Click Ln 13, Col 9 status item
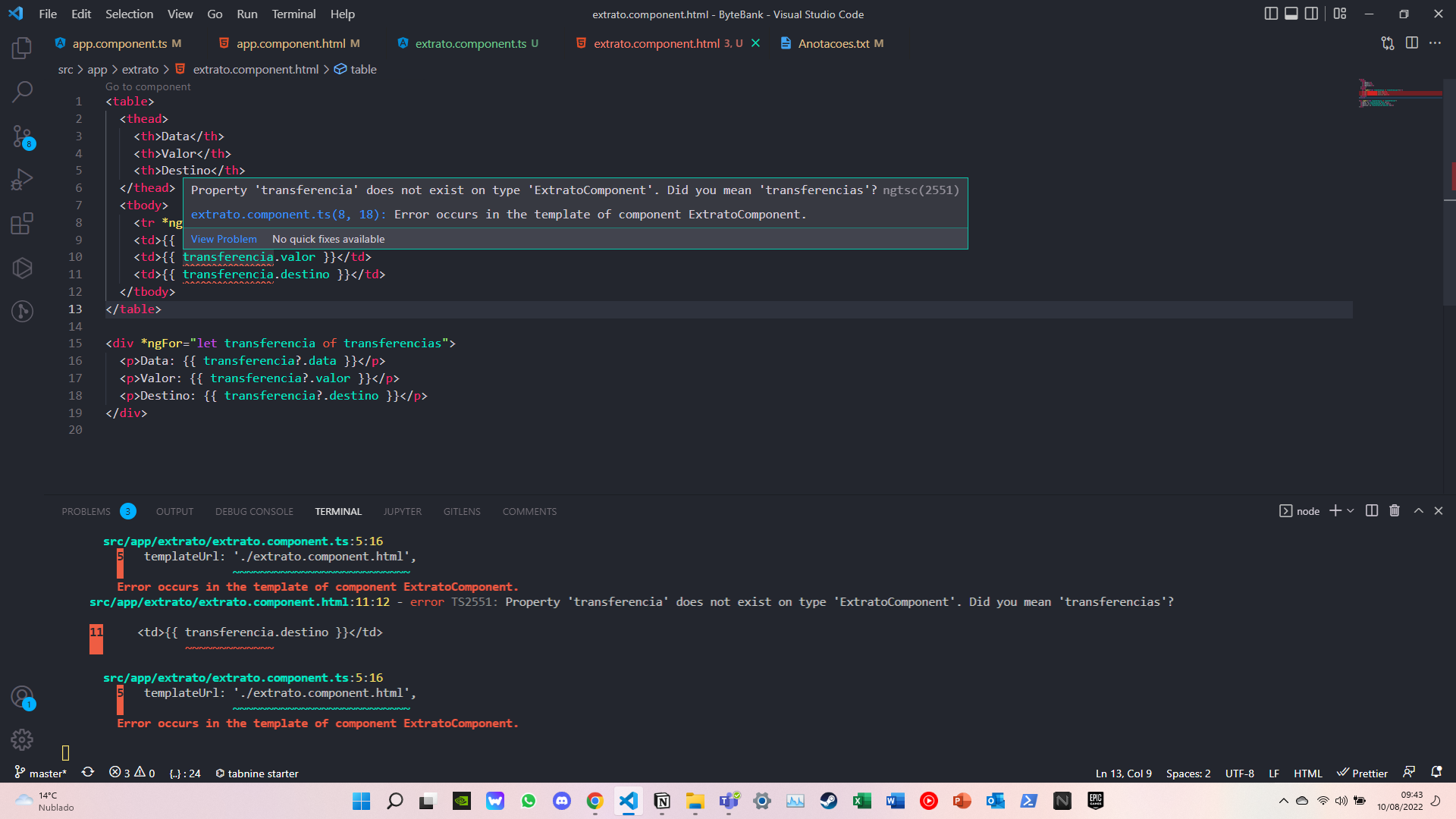The height and width of the screenshot is (819, 1456). point(1123,773)
